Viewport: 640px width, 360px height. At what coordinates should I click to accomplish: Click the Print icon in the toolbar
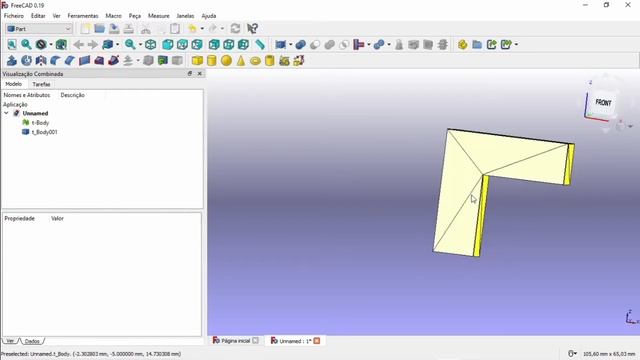(x=129, y=29)
